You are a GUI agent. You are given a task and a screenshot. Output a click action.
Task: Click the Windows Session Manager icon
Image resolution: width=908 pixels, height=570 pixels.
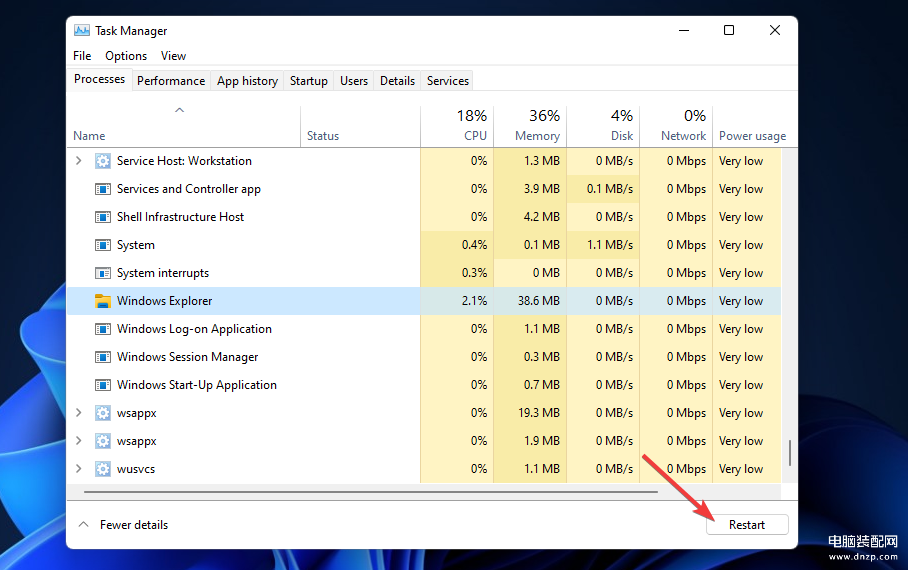pyautogui.click(x=103, y=357)
